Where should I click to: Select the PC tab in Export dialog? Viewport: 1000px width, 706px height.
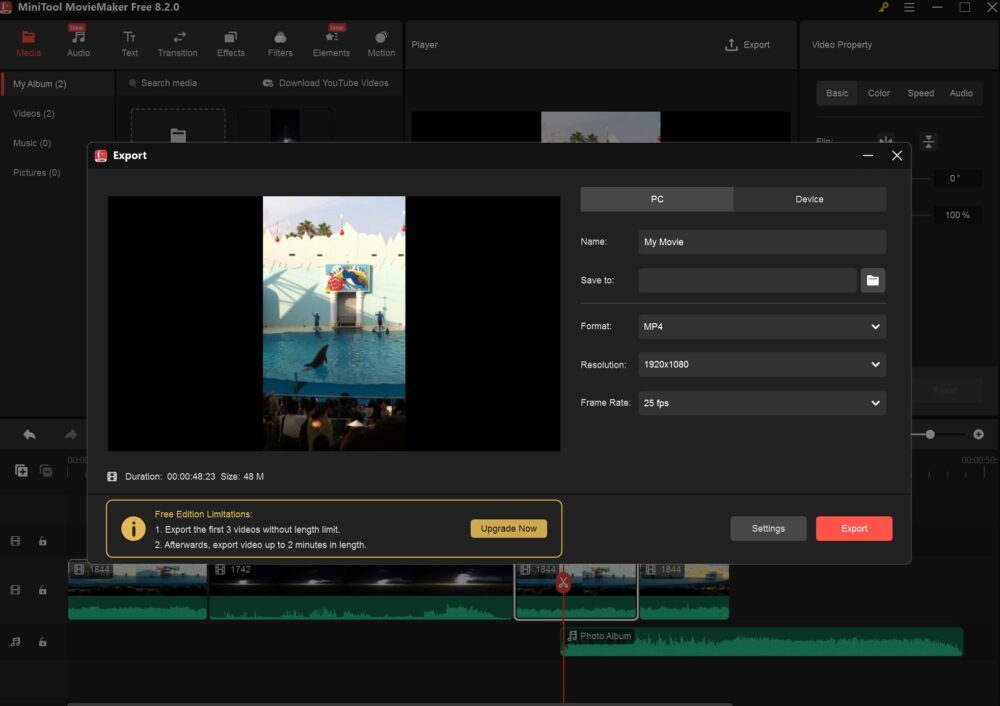coord(657,199)
